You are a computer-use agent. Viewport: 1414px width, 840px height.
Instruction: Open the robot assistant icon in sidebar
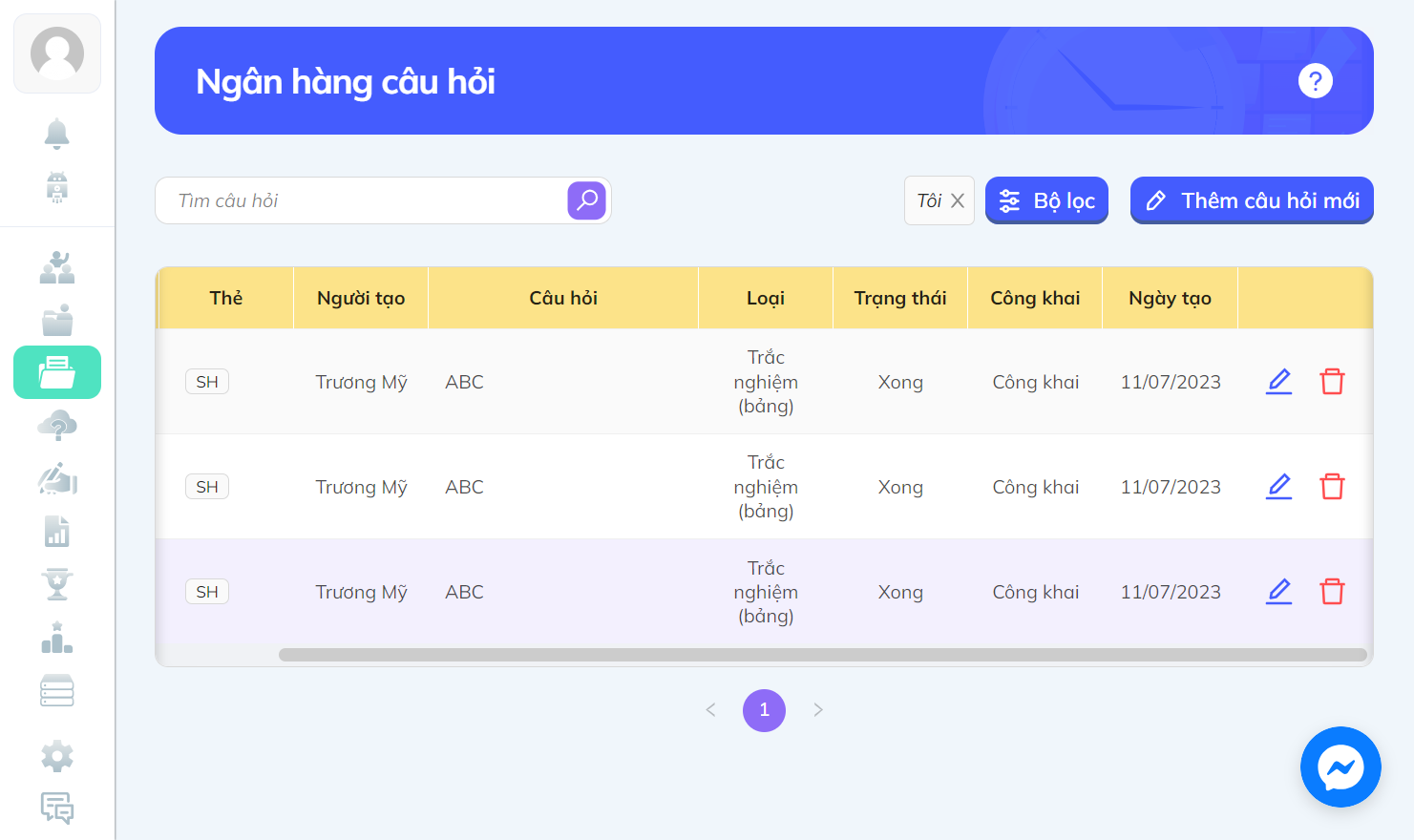(x=57, y=187)
